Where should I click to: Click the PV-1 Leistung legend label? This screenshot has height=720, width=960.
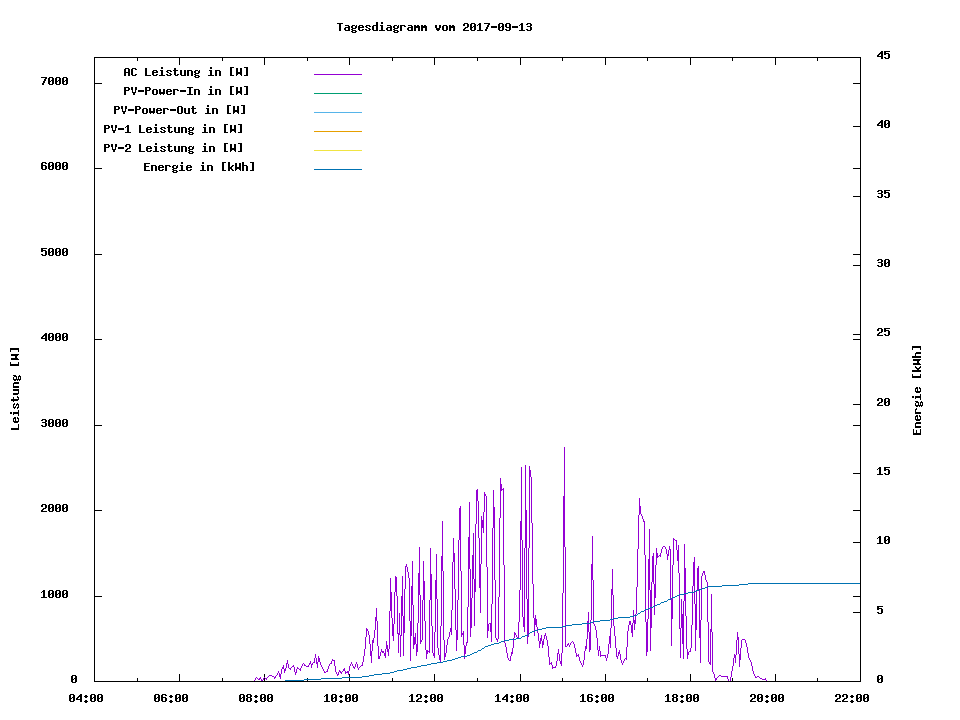tap(173, 129)
